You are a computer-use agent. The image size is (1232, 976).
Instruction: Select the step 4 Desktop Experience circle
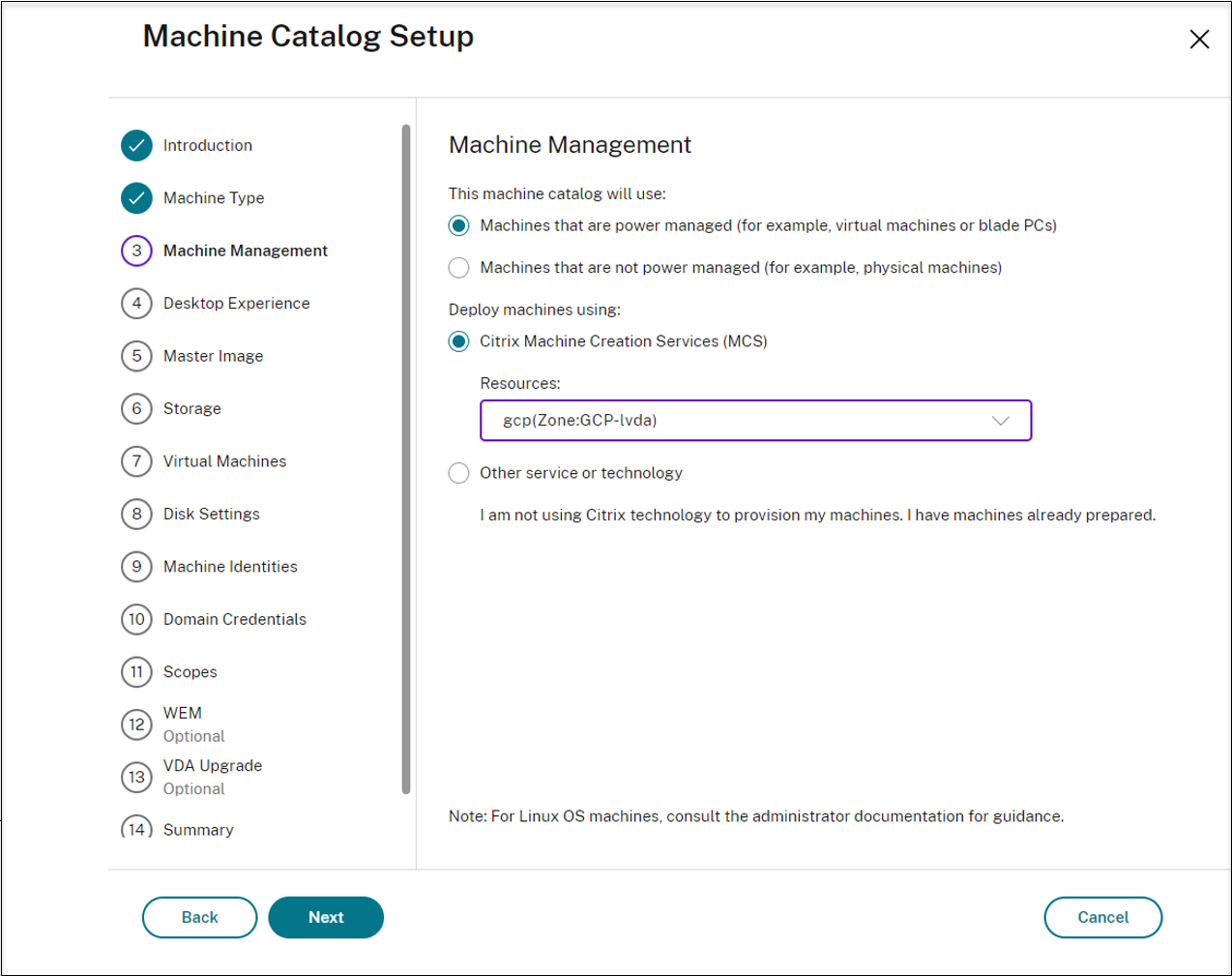tap(136, 303)
